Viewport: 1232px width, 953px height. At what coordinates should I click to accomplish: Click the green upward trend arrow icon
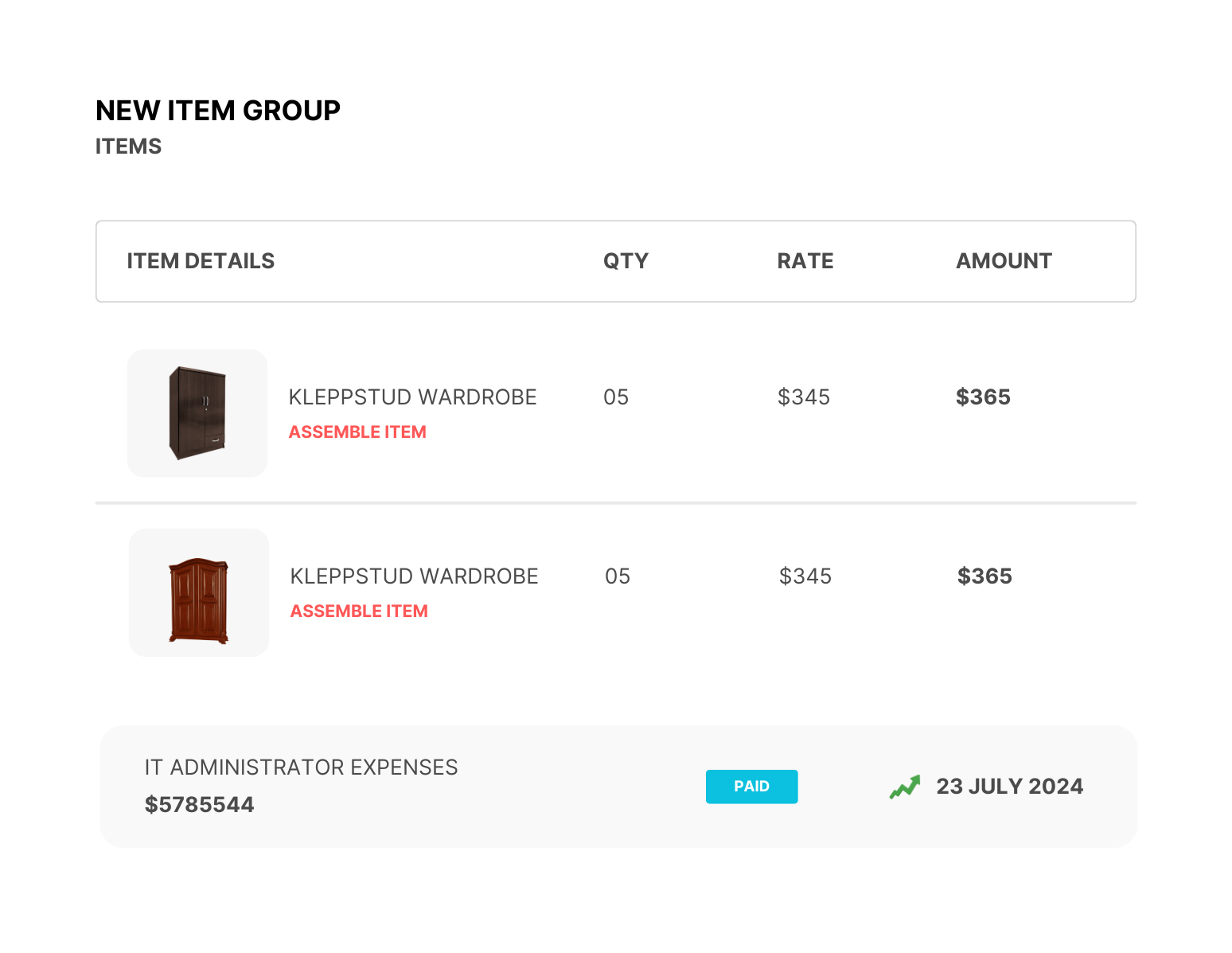click(x=905, y=787)
